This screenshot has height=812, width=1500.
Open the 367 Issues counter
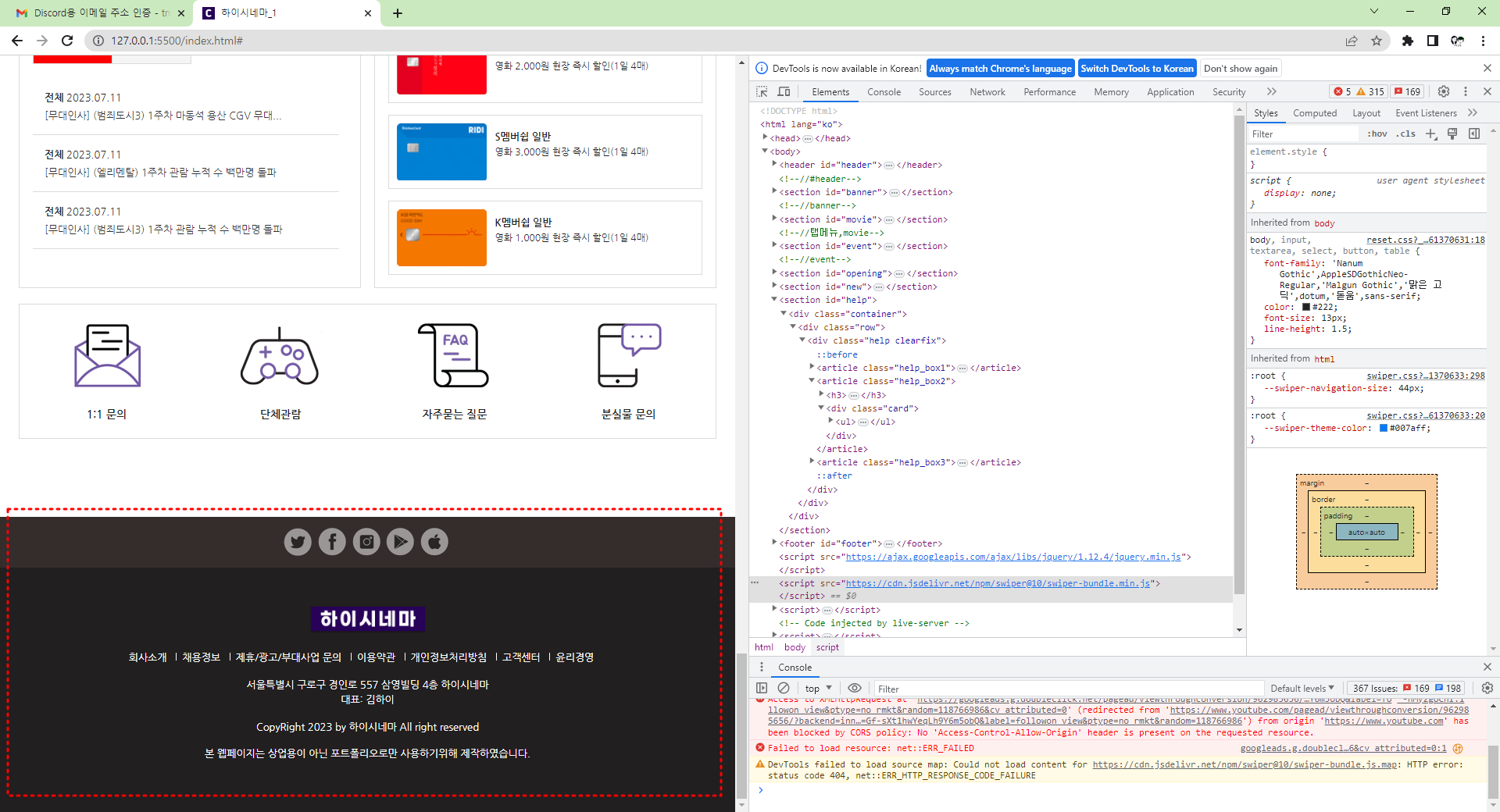pos(1407,689)
